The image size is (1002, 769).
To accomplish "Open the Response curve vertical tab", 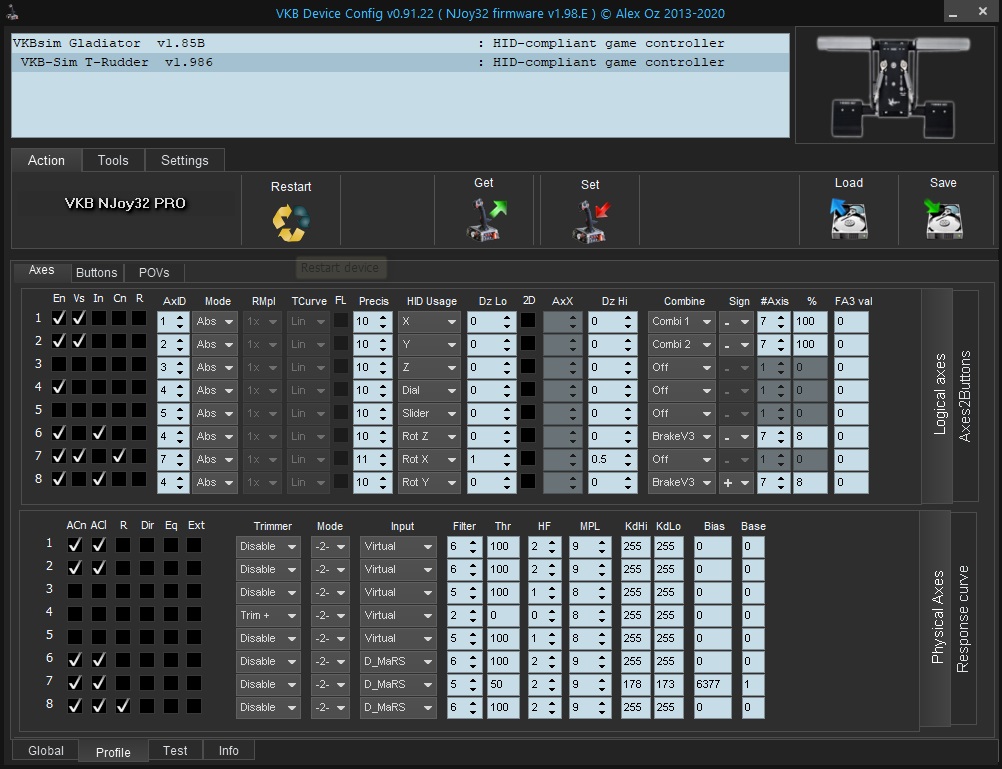I will pyautogui.click(x=963, y=619).
